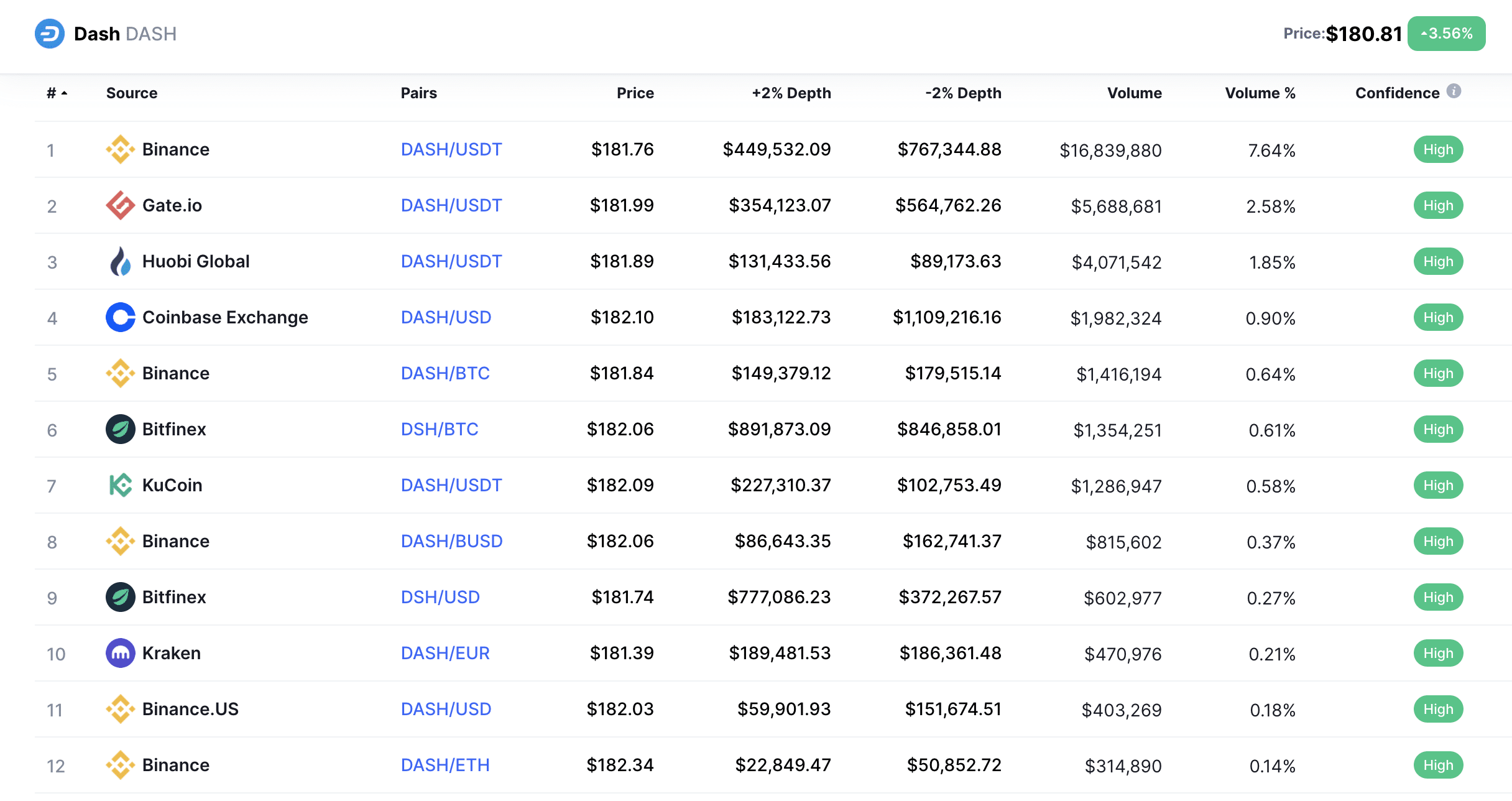
Task: Click the $16,839,880 volume value
Action: click(x=1111, y=150)
